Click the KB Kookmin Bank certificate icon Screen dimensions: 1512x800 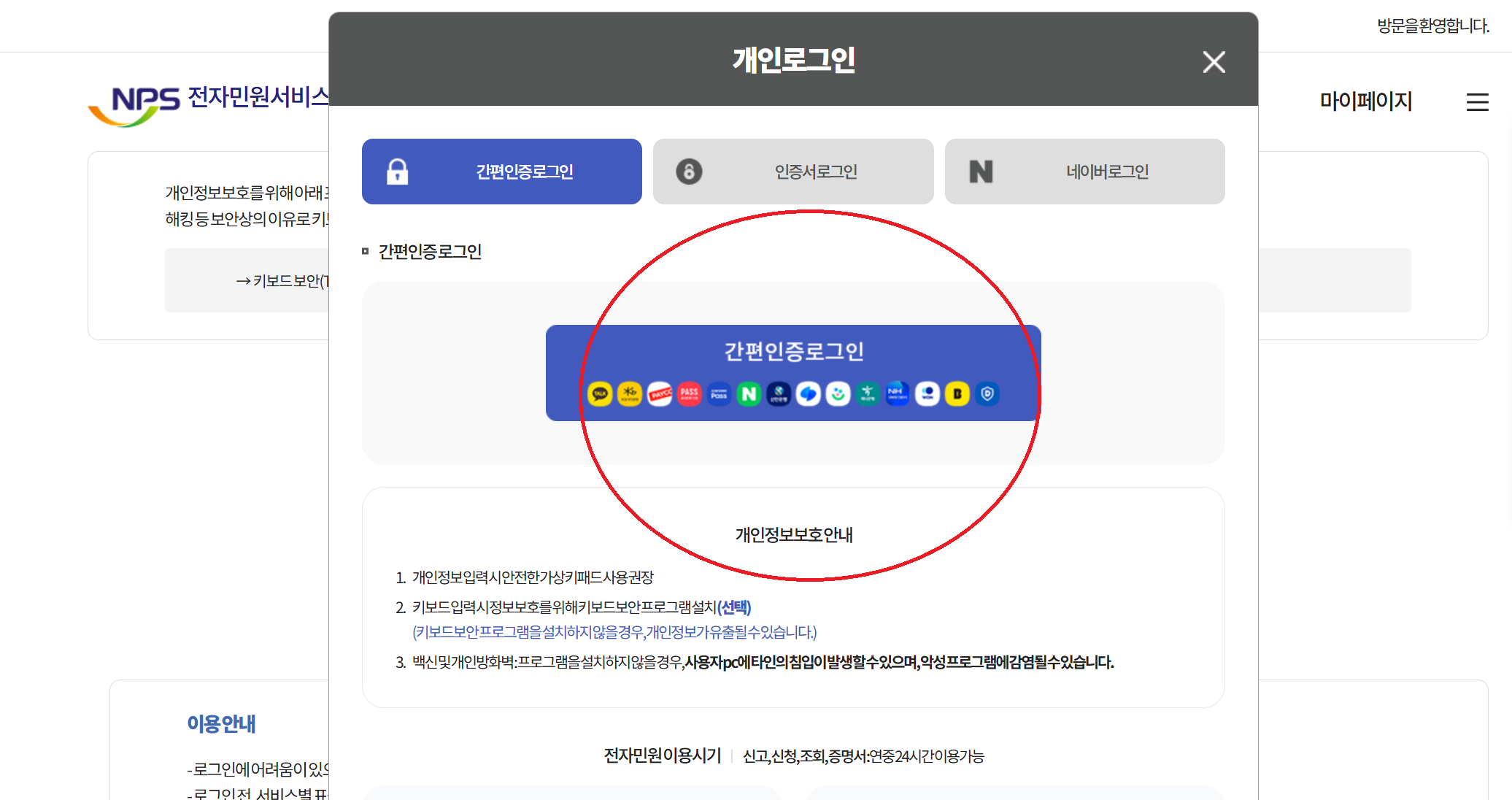click(x=630, y=394)
